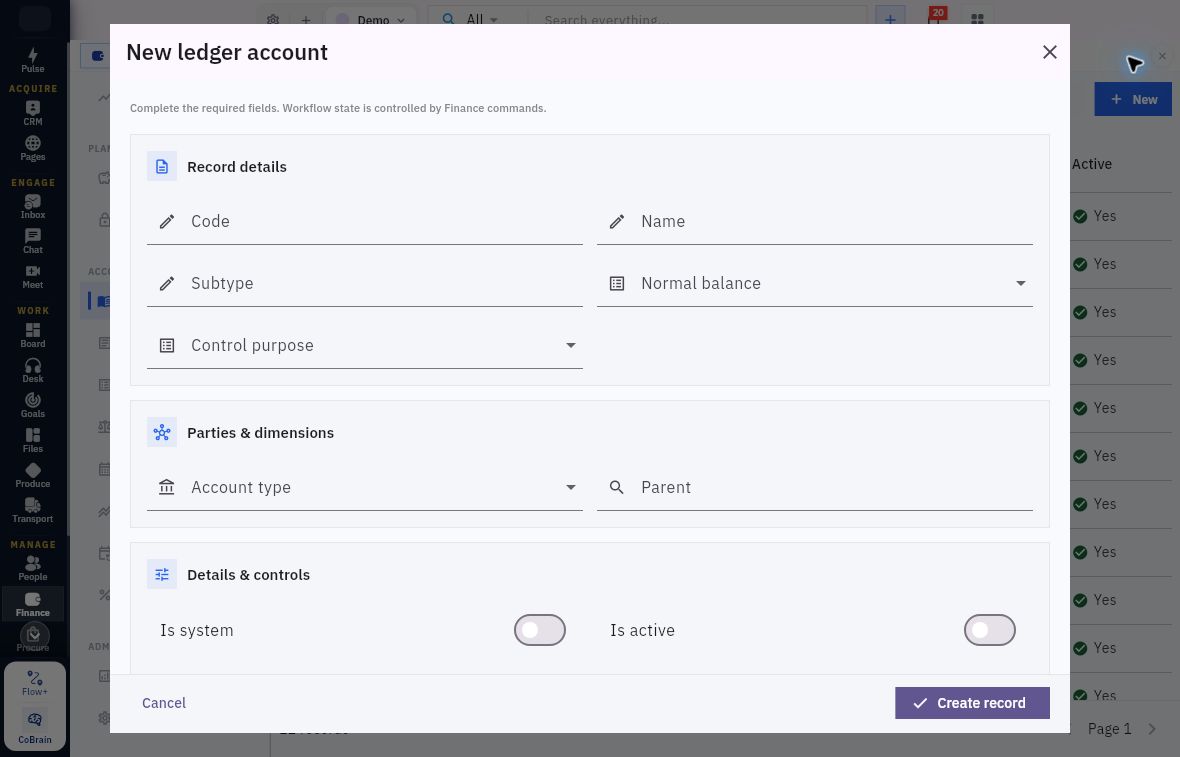Click the search magnifier icon beside Parent
Image resolution: width=1180 pixels, height=757 pixels.
pos(616,488)
